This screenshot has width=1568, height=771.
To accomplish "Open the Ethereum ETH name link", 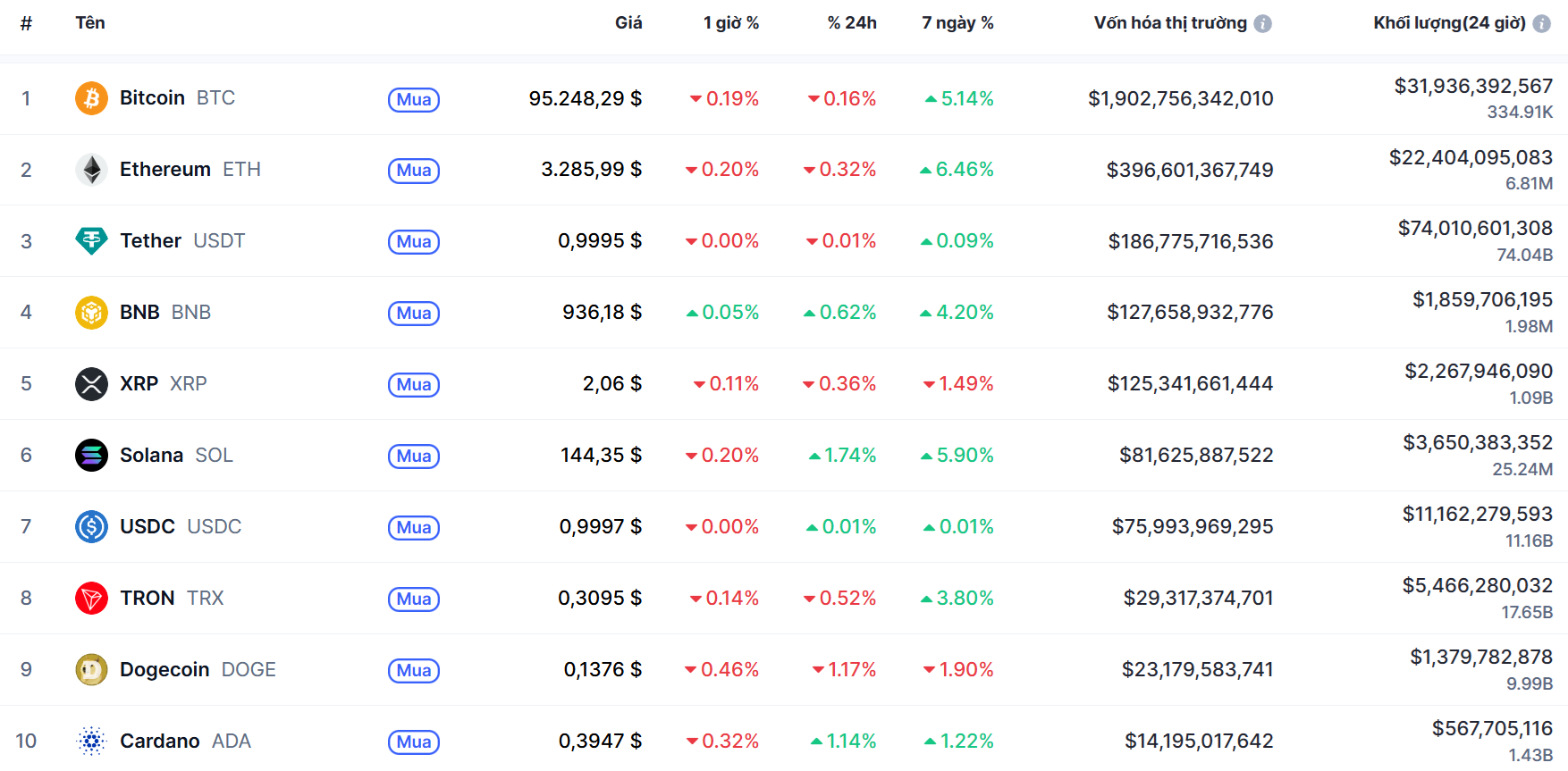I will tap(190, 170).
